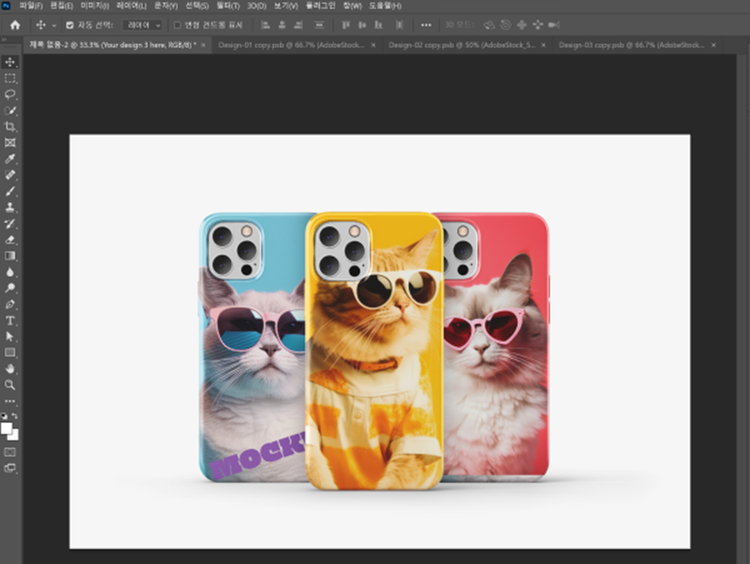Select the Clone Stamp tool
Image resolution: width=750 pixels, height=564 pixels.
10,207
